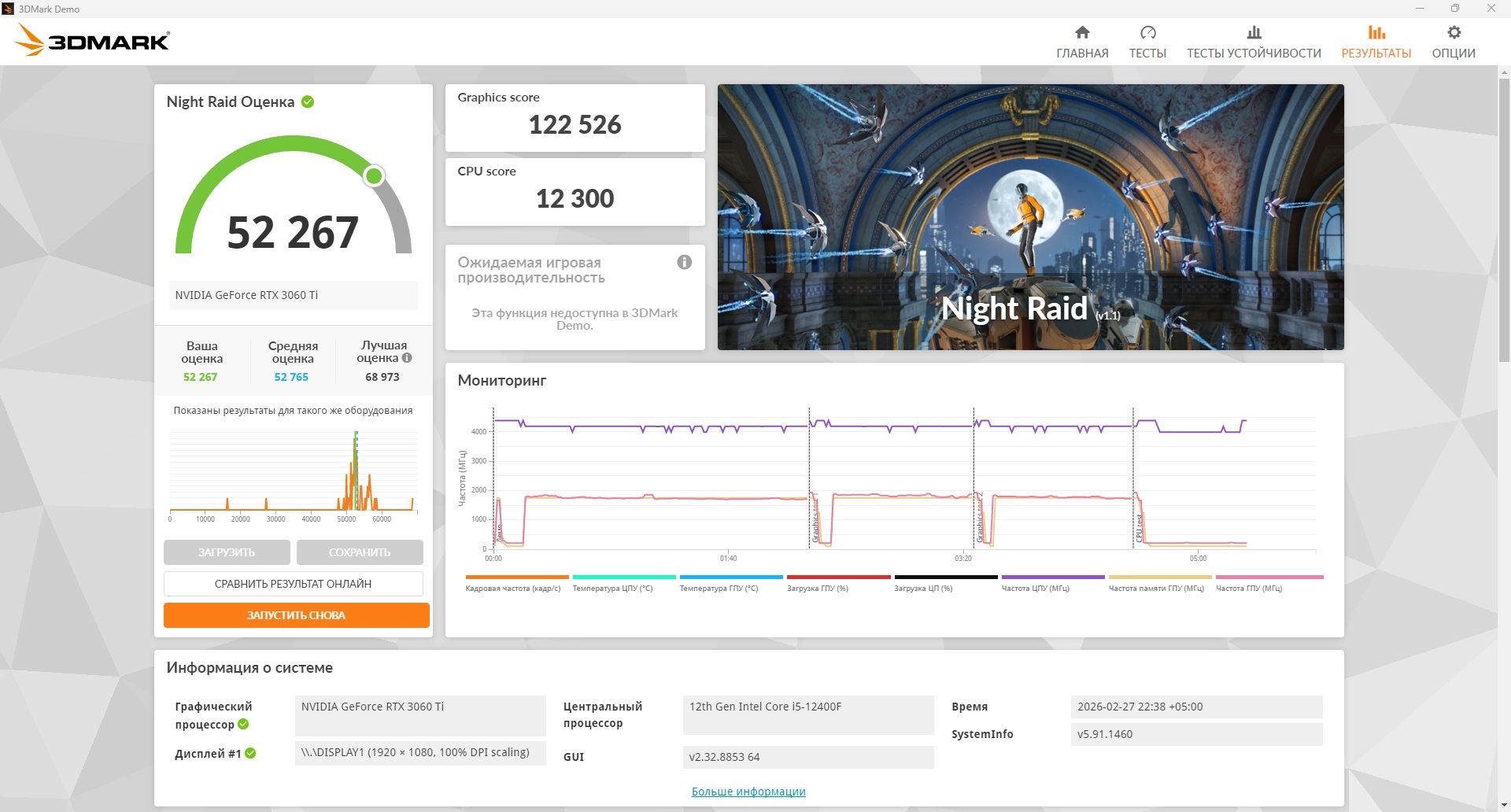The width and height of the screenshot is (1511, 812).
Task: Click the CPU score value 12 300
Action: click(x=575, y=198)
